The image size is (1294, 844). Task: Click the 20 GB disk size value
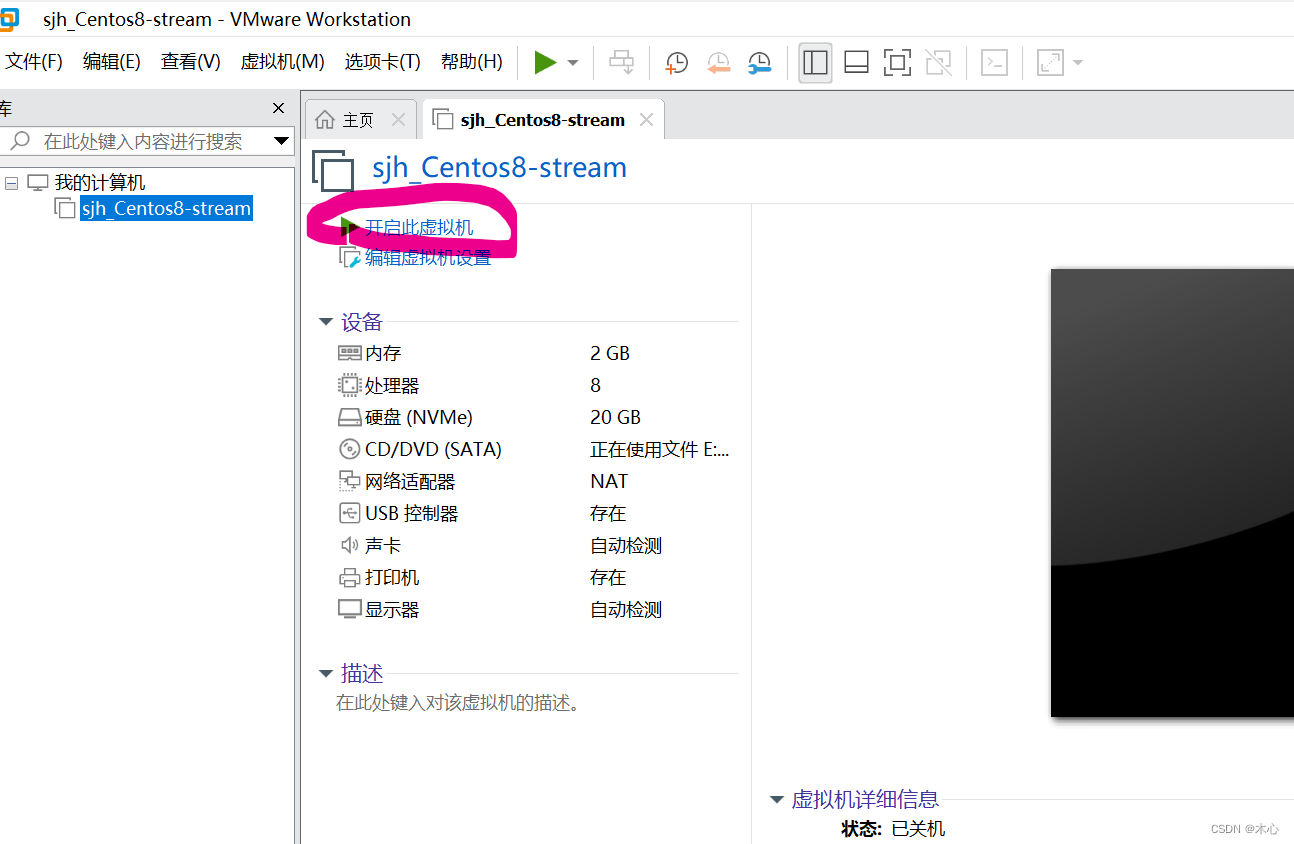point(615,417)
